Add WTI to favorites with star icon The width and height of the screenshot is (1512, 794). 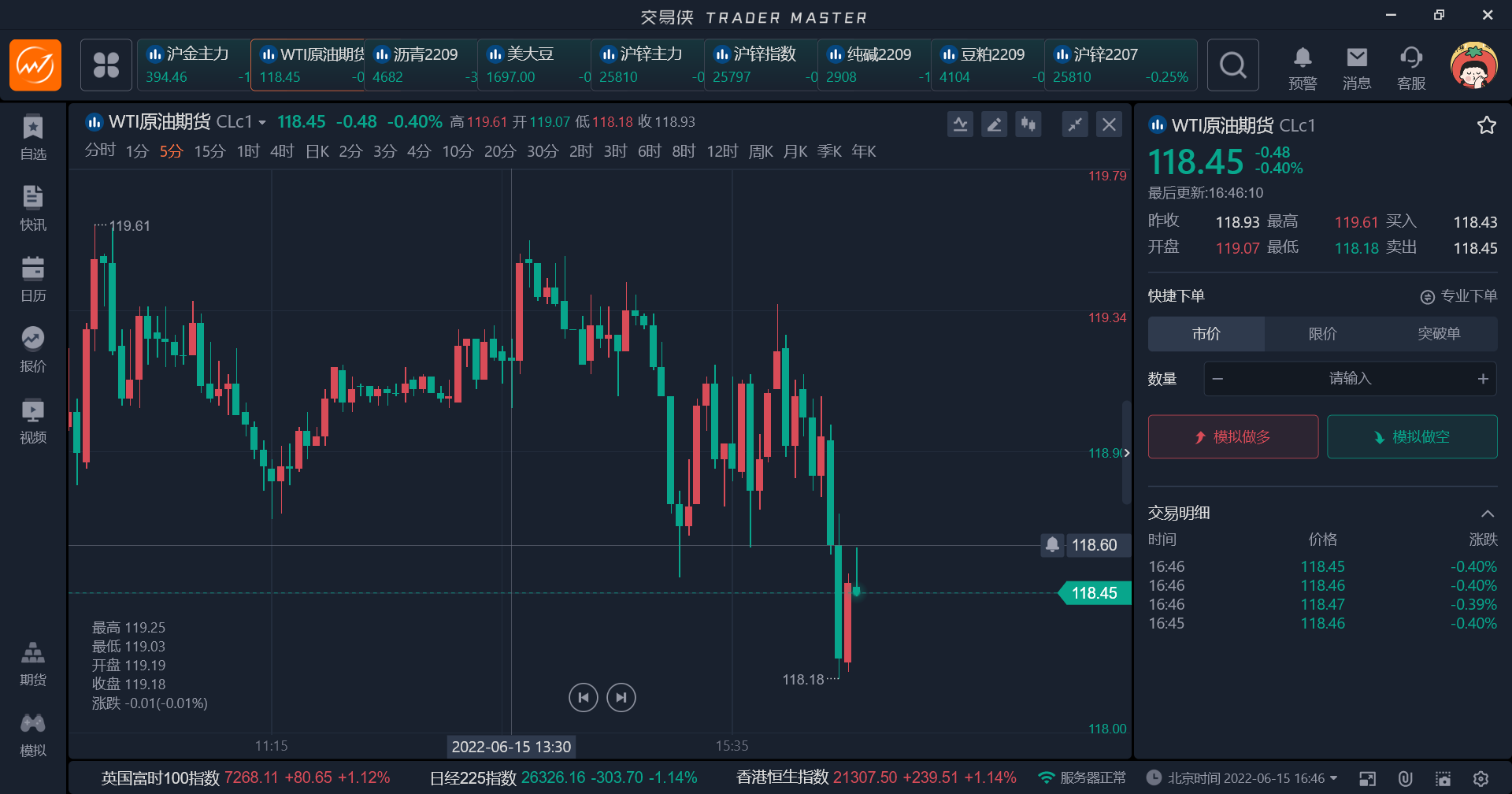(1487, 125)
